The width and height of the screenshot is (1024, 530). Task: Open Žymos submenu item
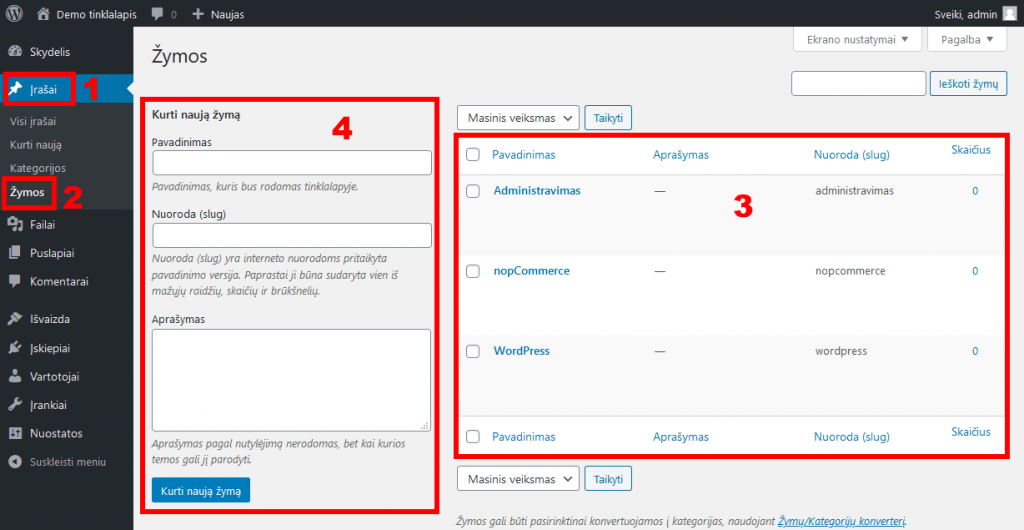coord(27,192)
